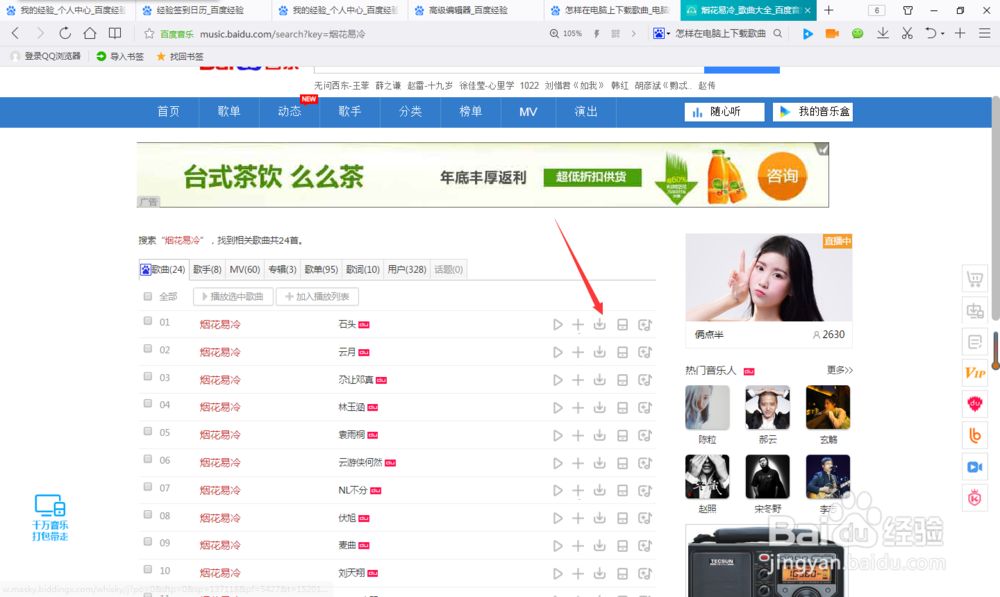Switch to the 歌单(95) tab
The width and height of the screenshot is (1000, 597).
tap(321, 270)
